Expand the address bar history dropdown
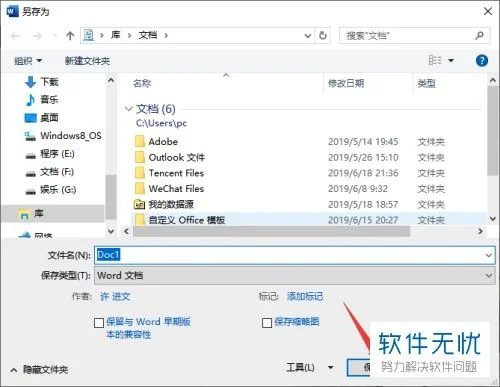The height and width of the screenshot is (387, 500). tap(308, 35)
